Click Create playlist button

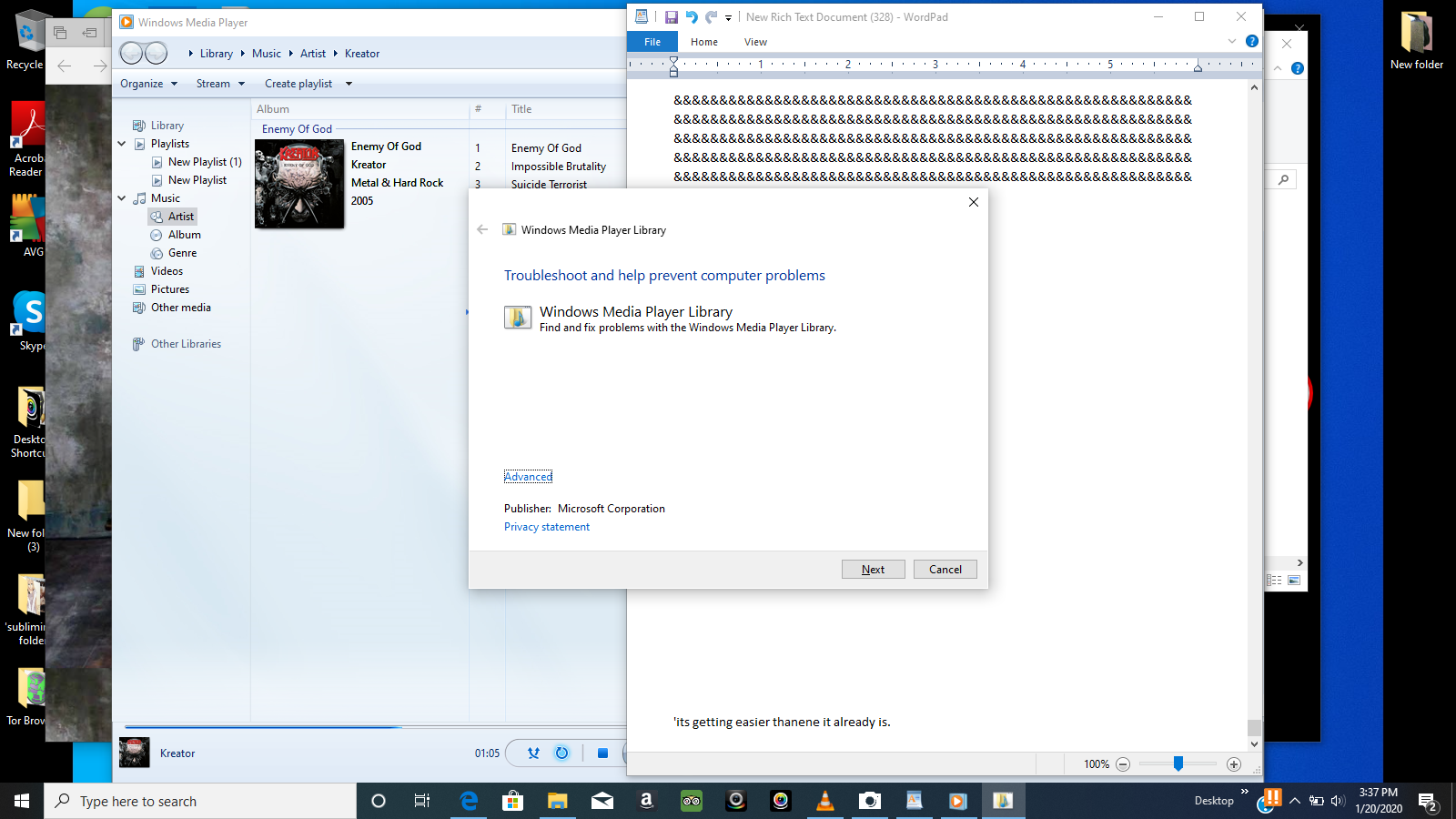pos(298,84)
